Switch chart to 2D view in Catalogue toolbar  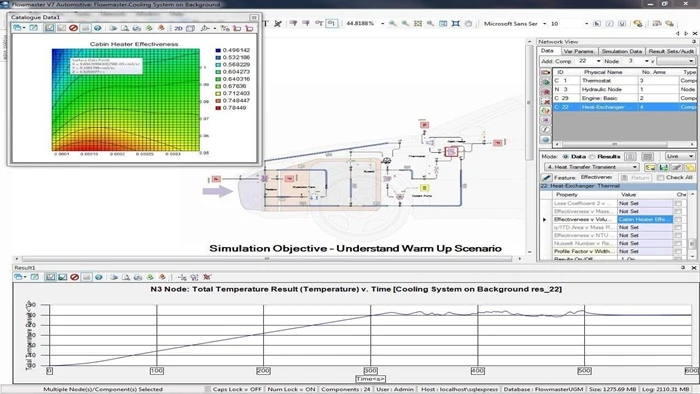[x=178, y=28]
